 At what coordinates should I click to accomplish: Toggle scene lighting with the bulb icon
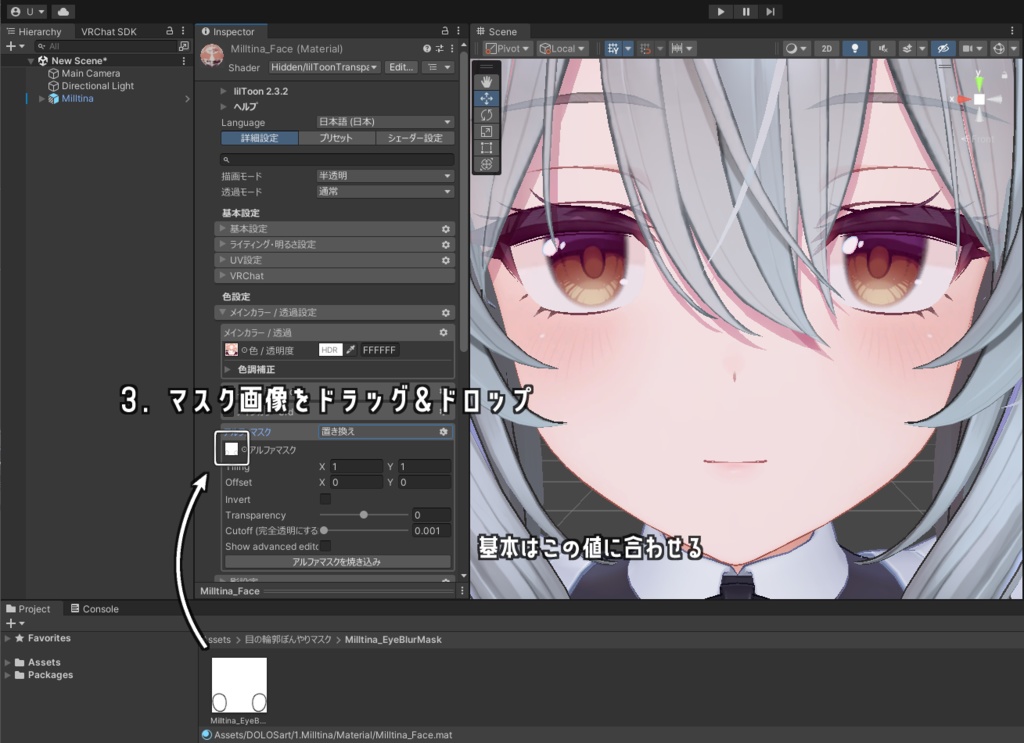point(855,47)
